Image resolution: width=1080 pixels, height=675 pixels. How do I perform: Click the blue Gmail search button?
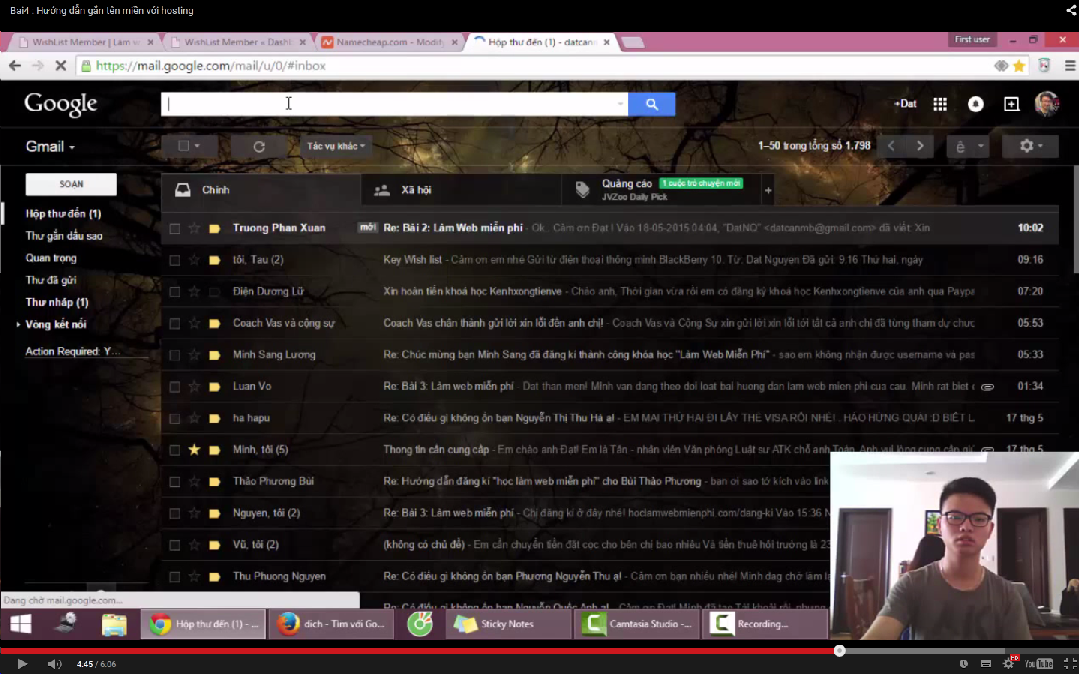pyautogui.click(x=651, y=104)
